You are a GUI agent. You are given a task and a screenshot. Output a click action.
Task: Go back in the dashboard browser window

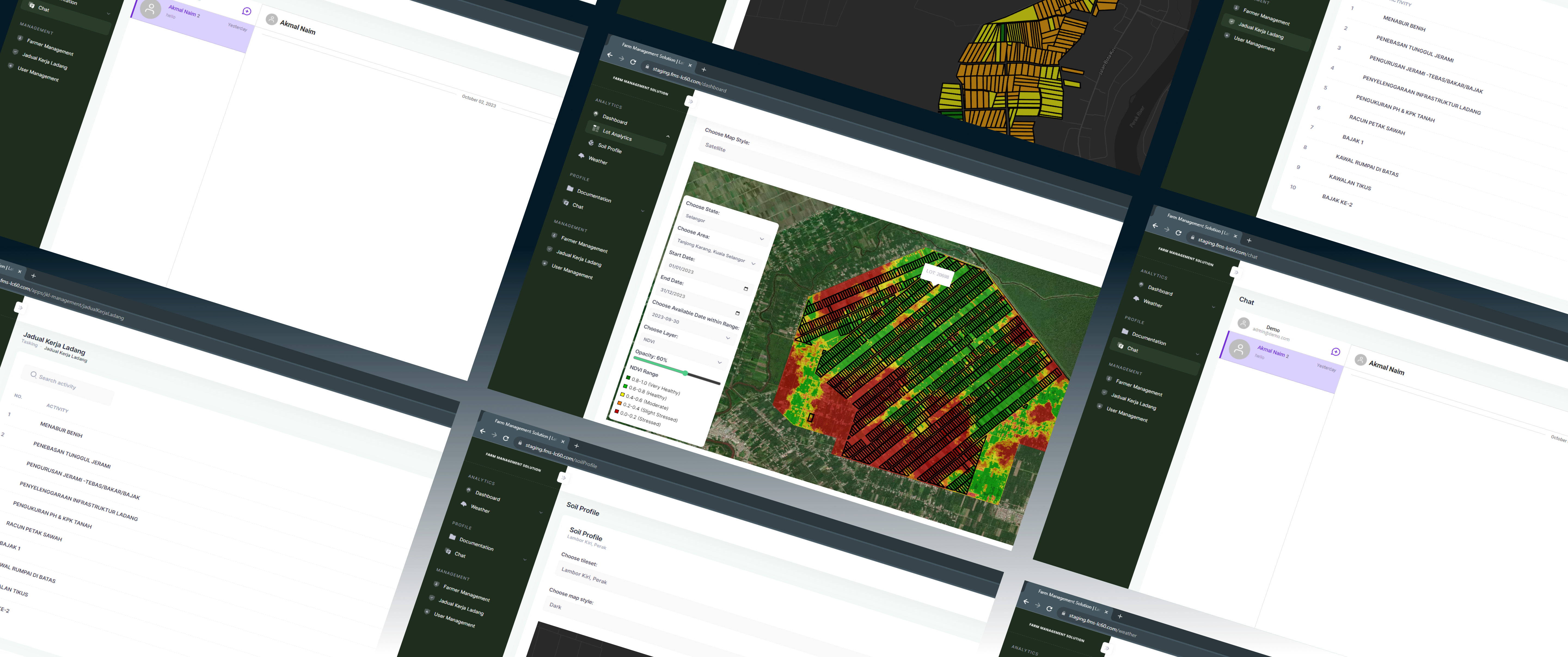pos(610,54)
